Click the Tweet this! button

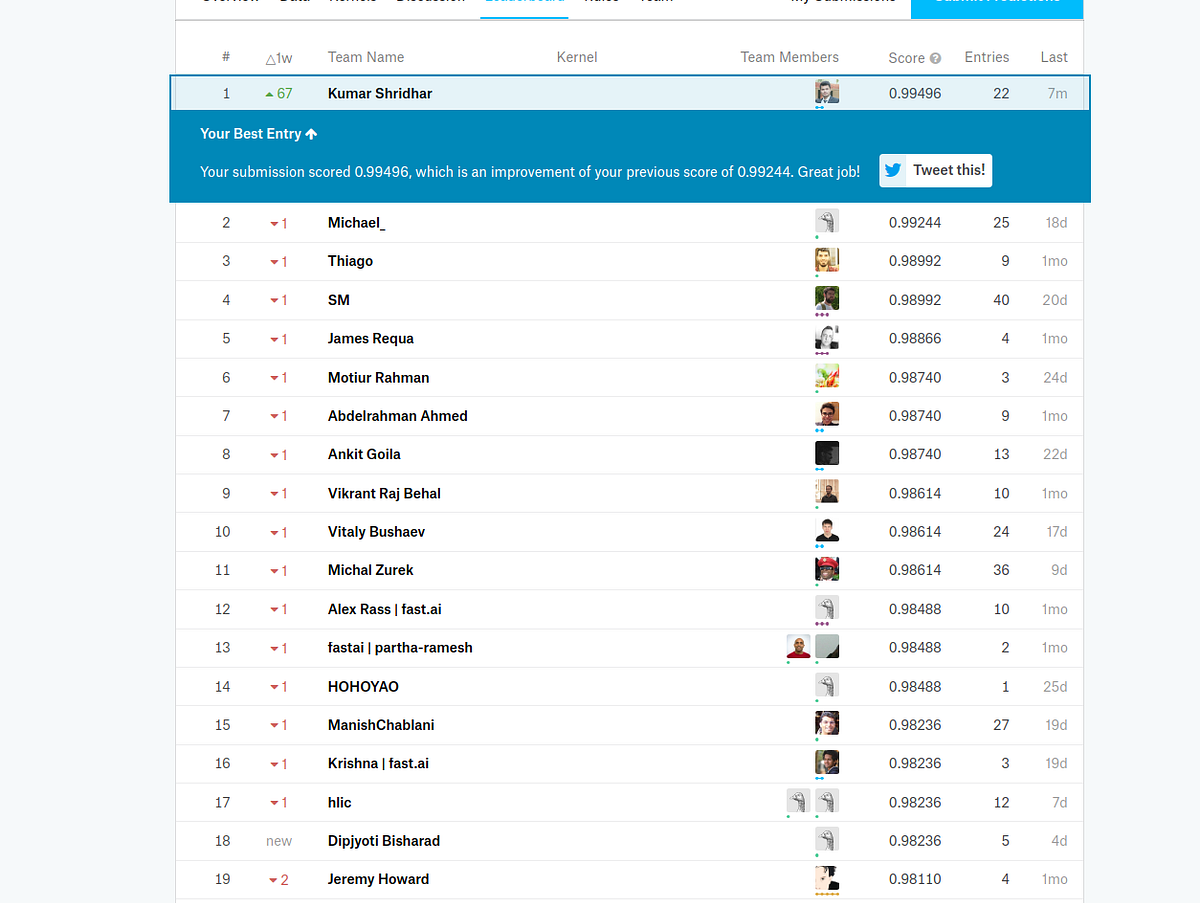[x=935, y=170]
